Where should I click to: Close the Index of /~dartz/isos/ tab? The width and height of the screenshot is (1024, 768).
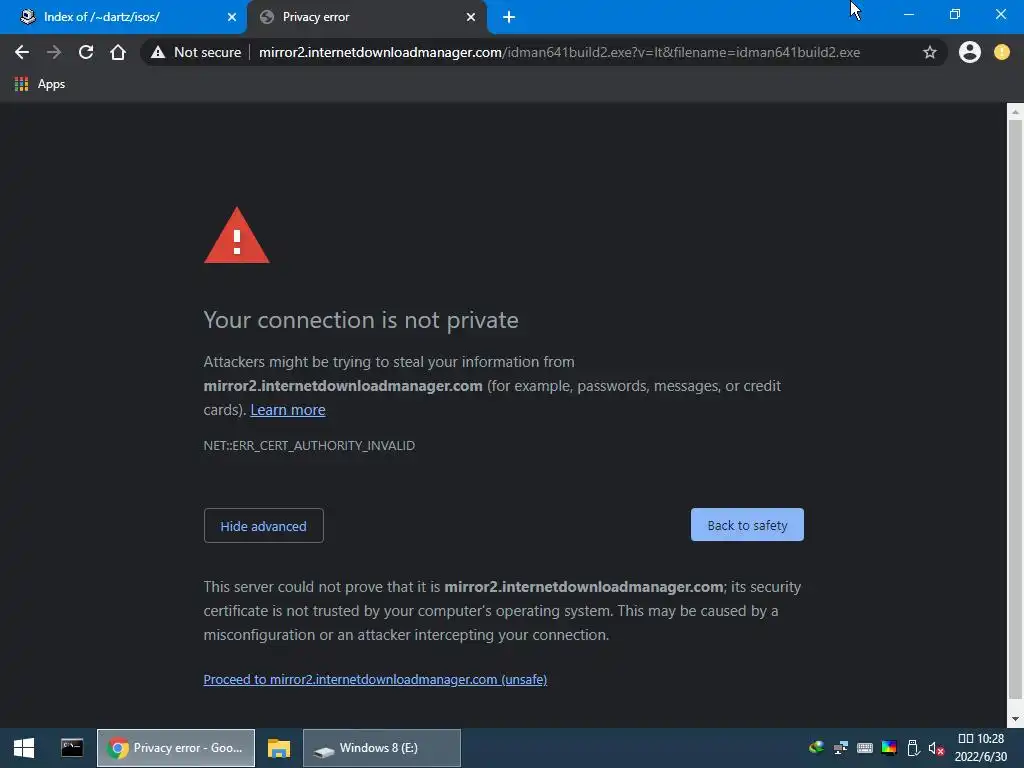tap(232, 17)
